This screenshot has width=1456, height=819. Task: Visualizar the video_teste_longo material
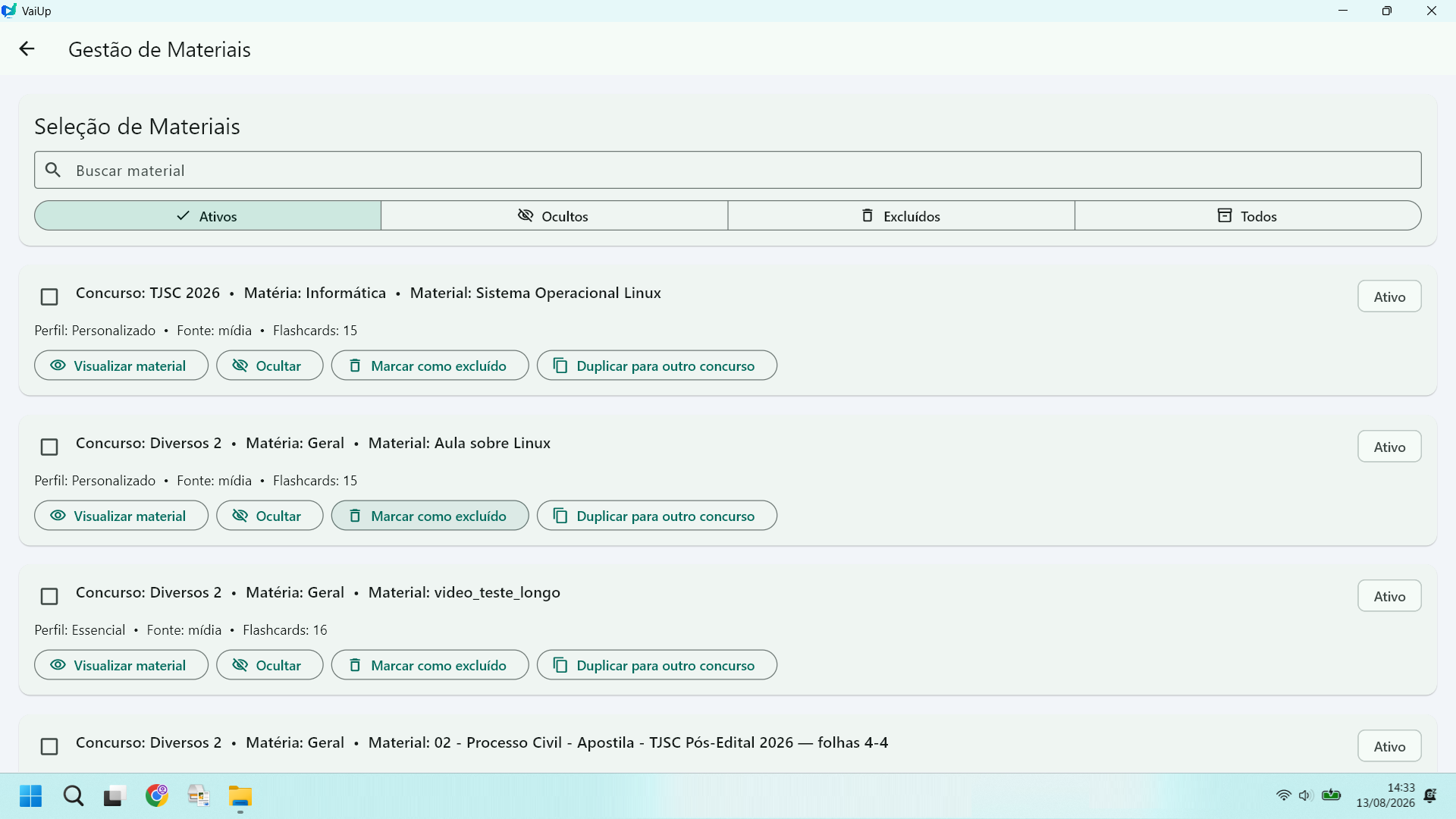pos(121,665)
